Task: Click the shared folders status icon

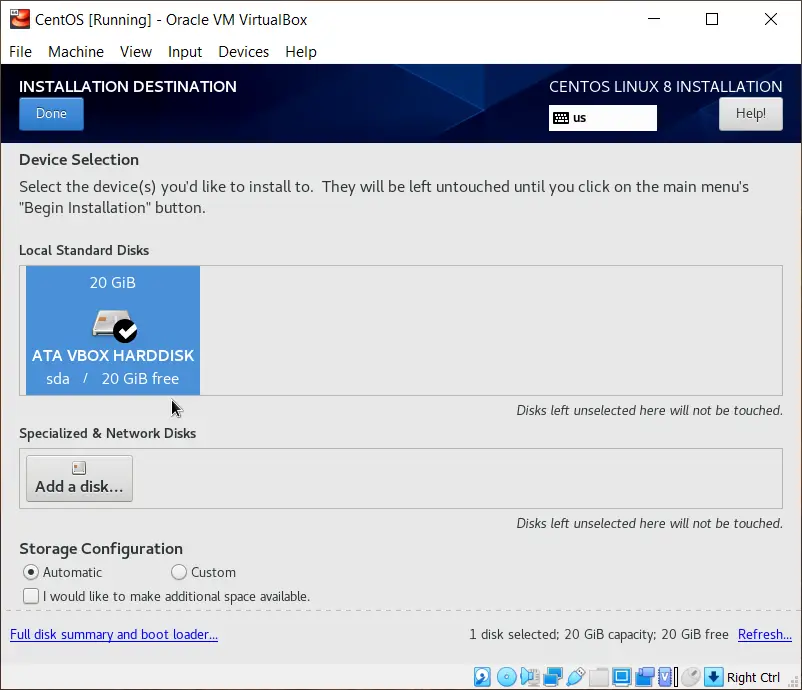Action: coord(598,677)
